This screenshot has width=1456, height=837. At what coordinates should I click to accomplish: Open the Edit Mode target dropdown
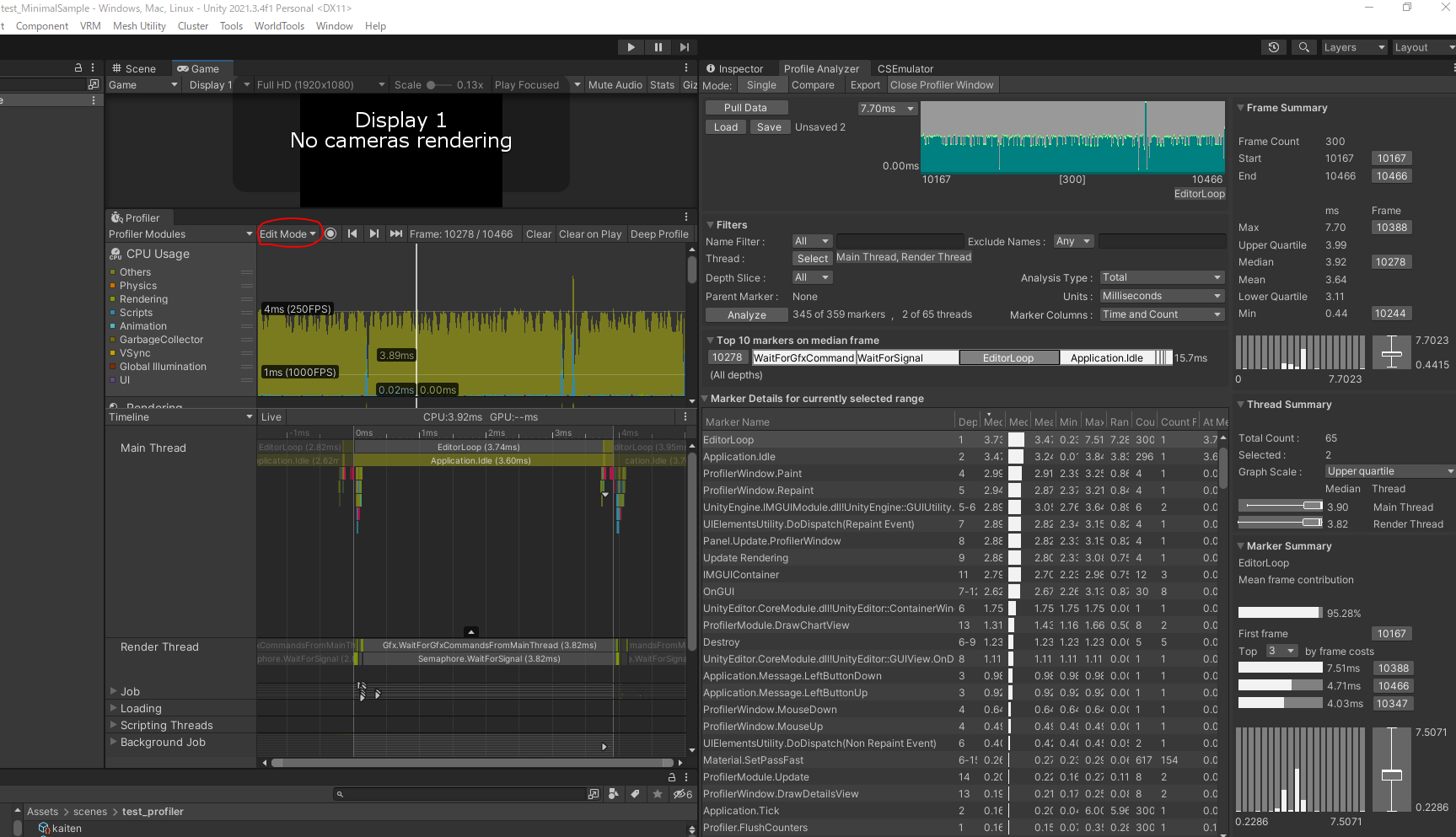click(x=287, y=233)
